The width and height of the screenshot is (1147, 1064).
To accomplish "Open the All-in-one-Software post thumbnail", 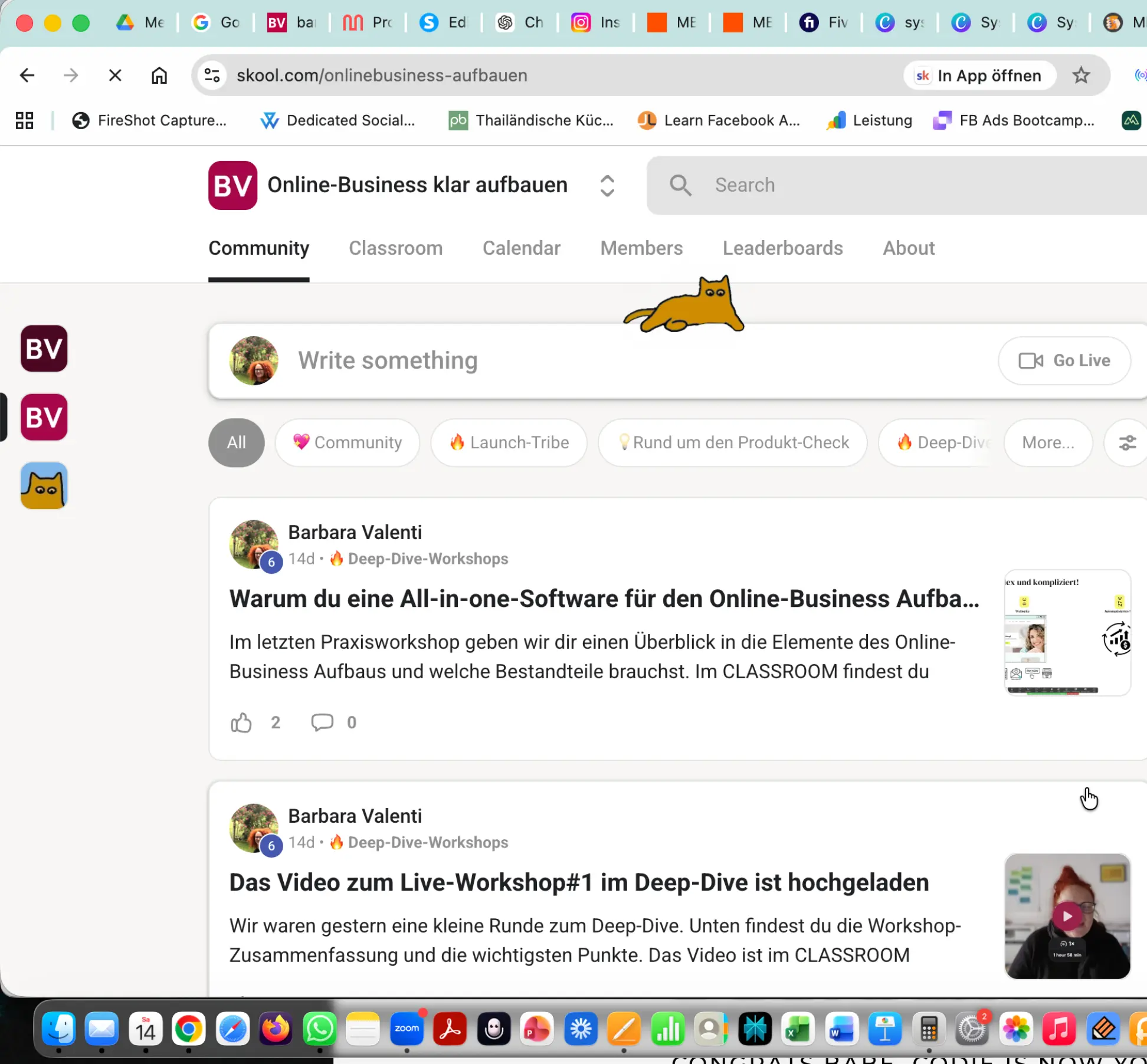I will (x=1067, y=633).
